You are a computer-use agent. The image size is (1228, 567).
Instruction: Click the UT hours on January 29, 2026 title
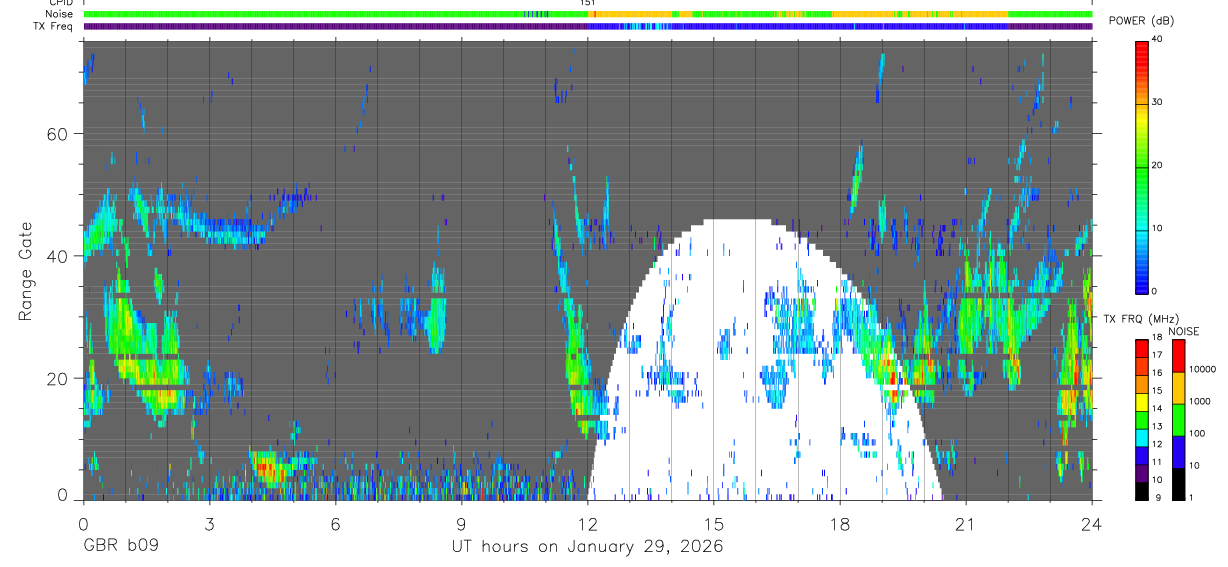point(586,547)
